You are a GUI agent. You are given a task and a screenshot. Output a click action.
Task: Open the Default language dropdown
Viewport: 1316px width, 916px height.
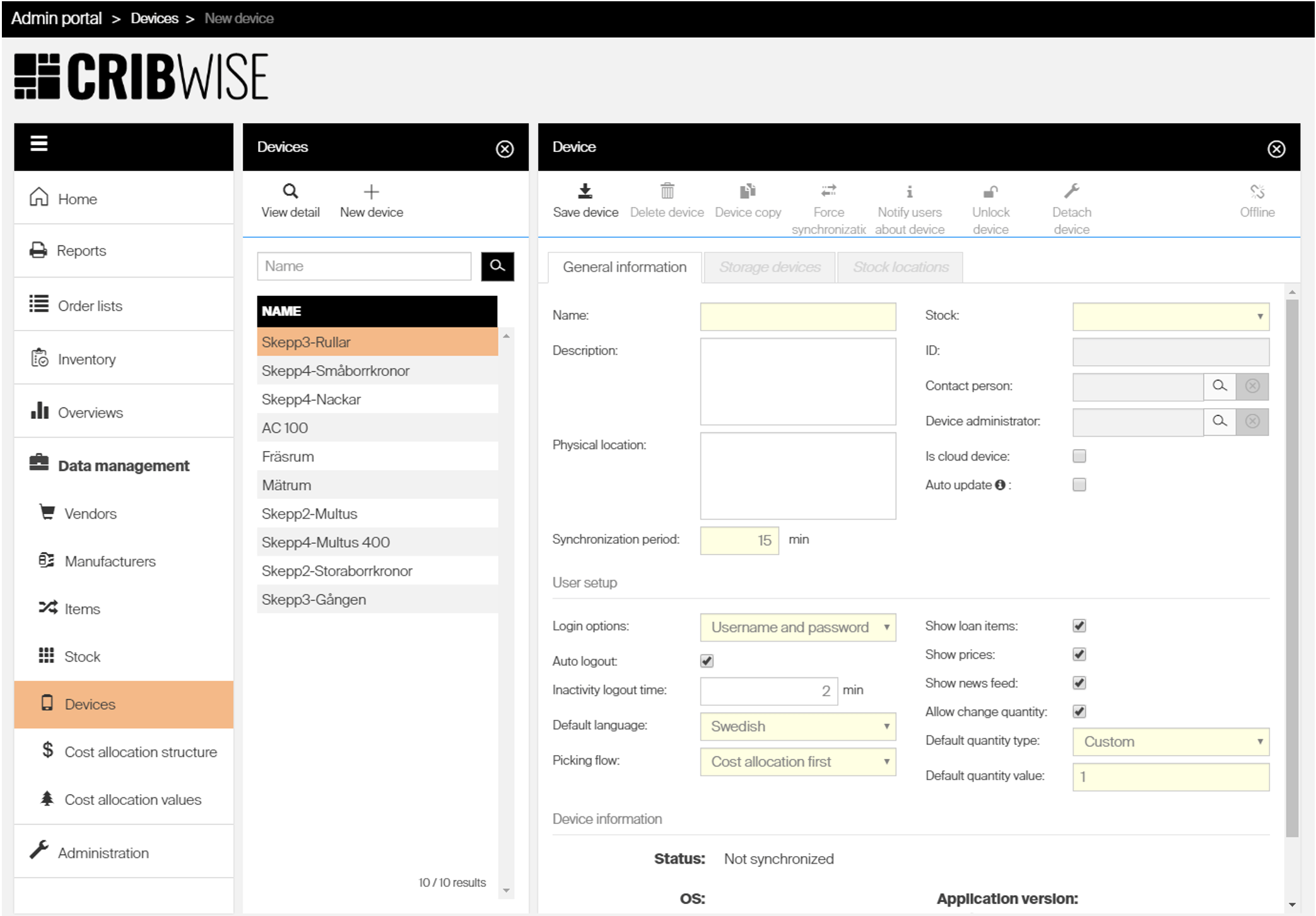click(x=797, y=726)
